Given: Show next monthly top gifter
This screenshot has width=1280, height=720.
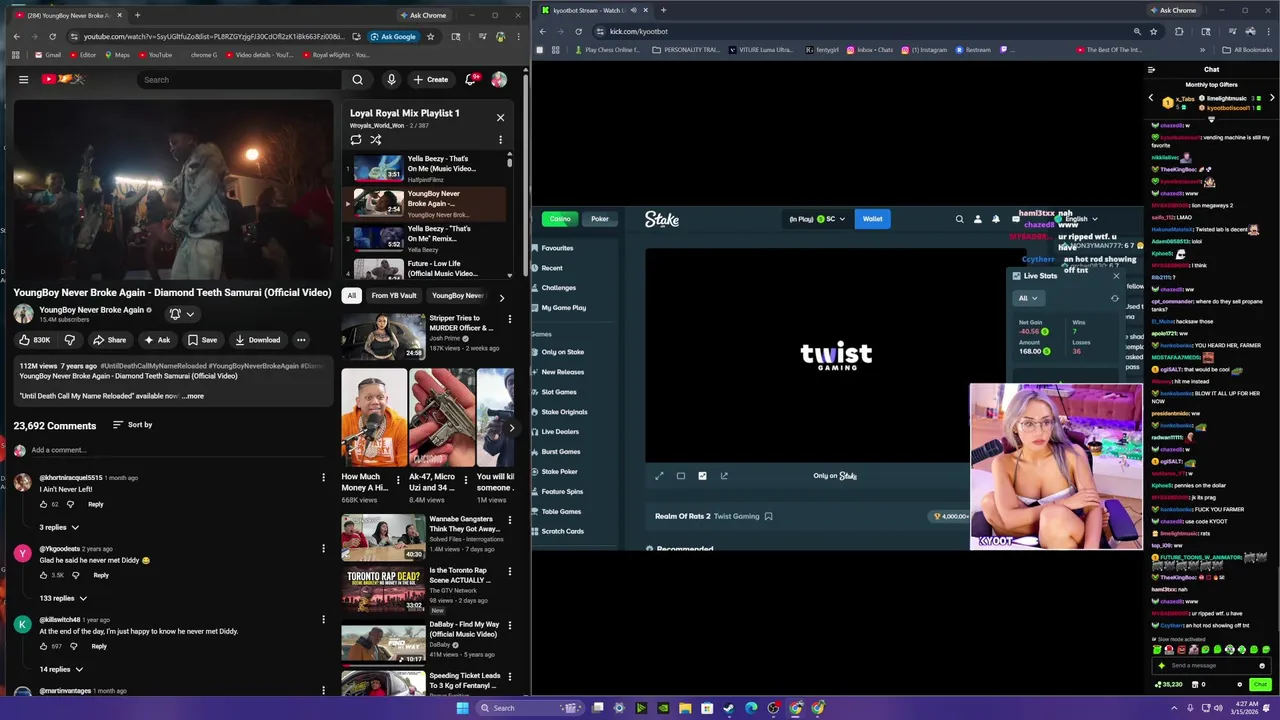Looking at the screenshot, I should click(x=1272, y=99).
